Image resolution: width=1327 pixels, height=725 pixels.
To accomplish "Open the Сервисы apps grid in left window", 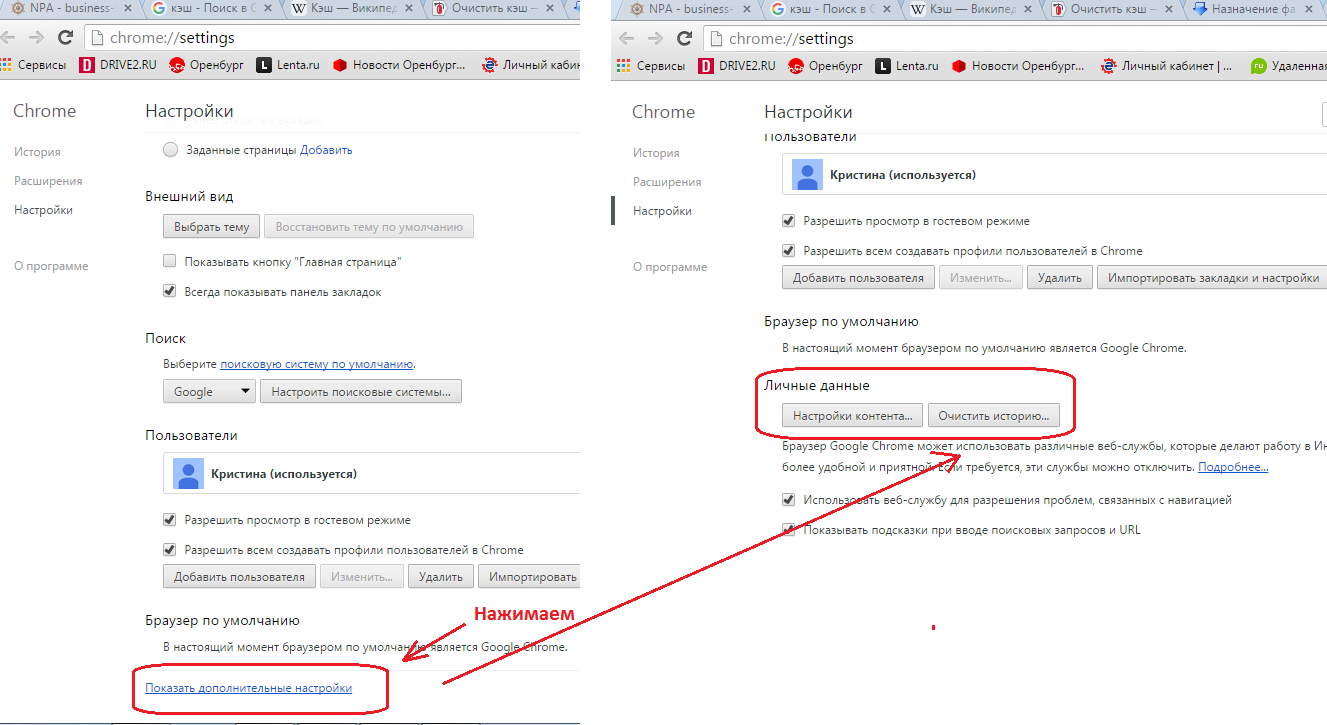I will click(34, 65).
